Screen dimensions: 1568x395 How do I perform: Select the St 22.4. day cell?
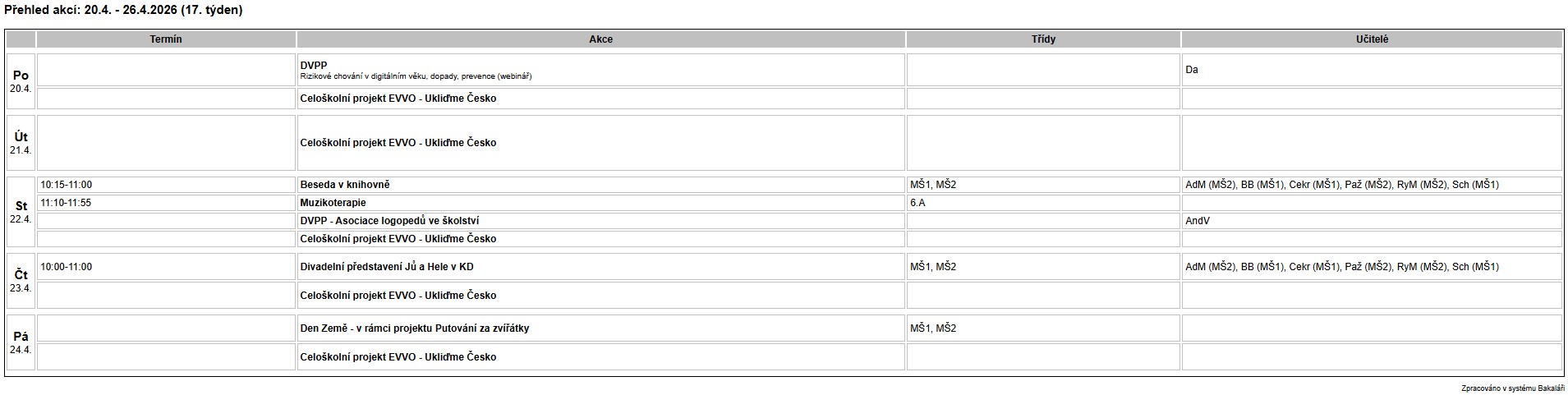click(21, 212)
